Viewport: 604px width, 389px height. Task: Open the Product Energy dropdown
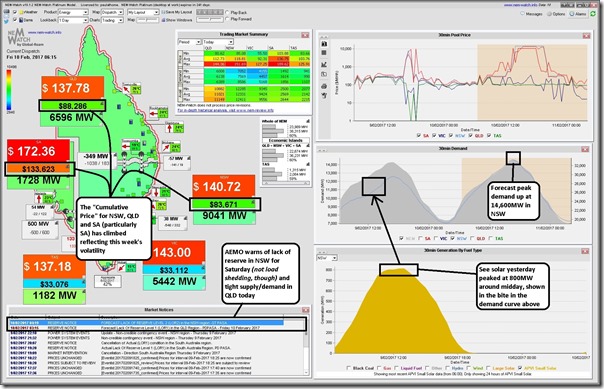[x=73, y=12]
